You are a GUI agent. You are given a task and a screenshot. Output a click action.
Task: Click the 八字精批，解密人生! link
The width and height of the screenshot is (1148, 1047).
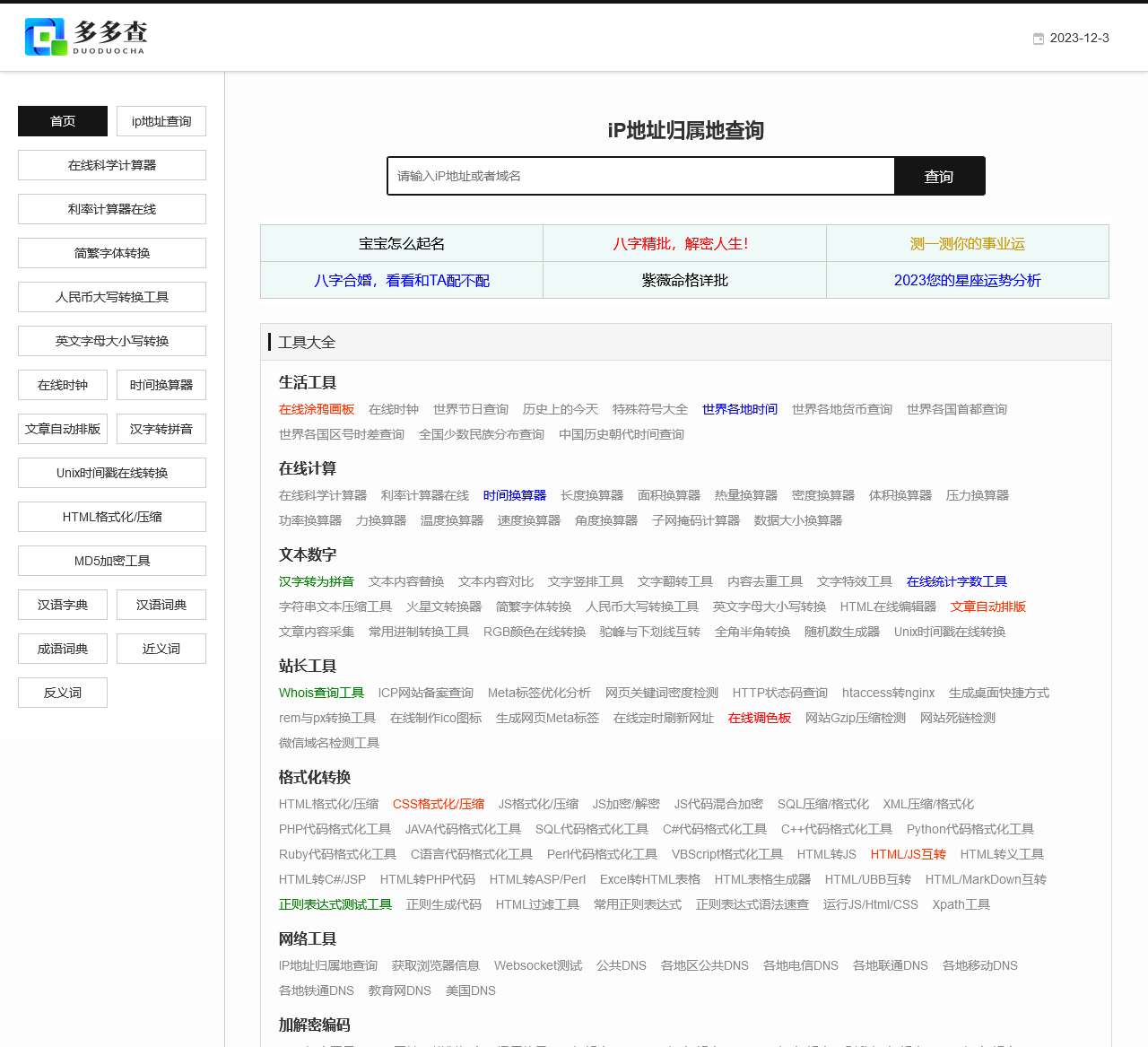tap(684, 244)
